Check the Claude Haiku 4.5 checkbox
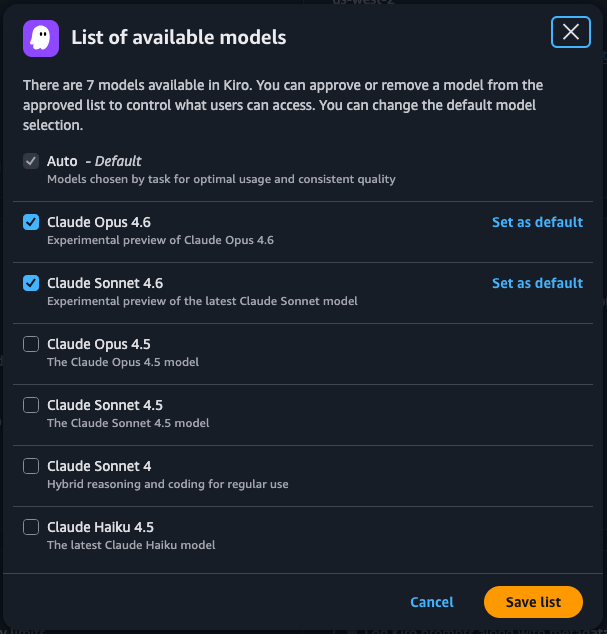 (x=31, y=527)
